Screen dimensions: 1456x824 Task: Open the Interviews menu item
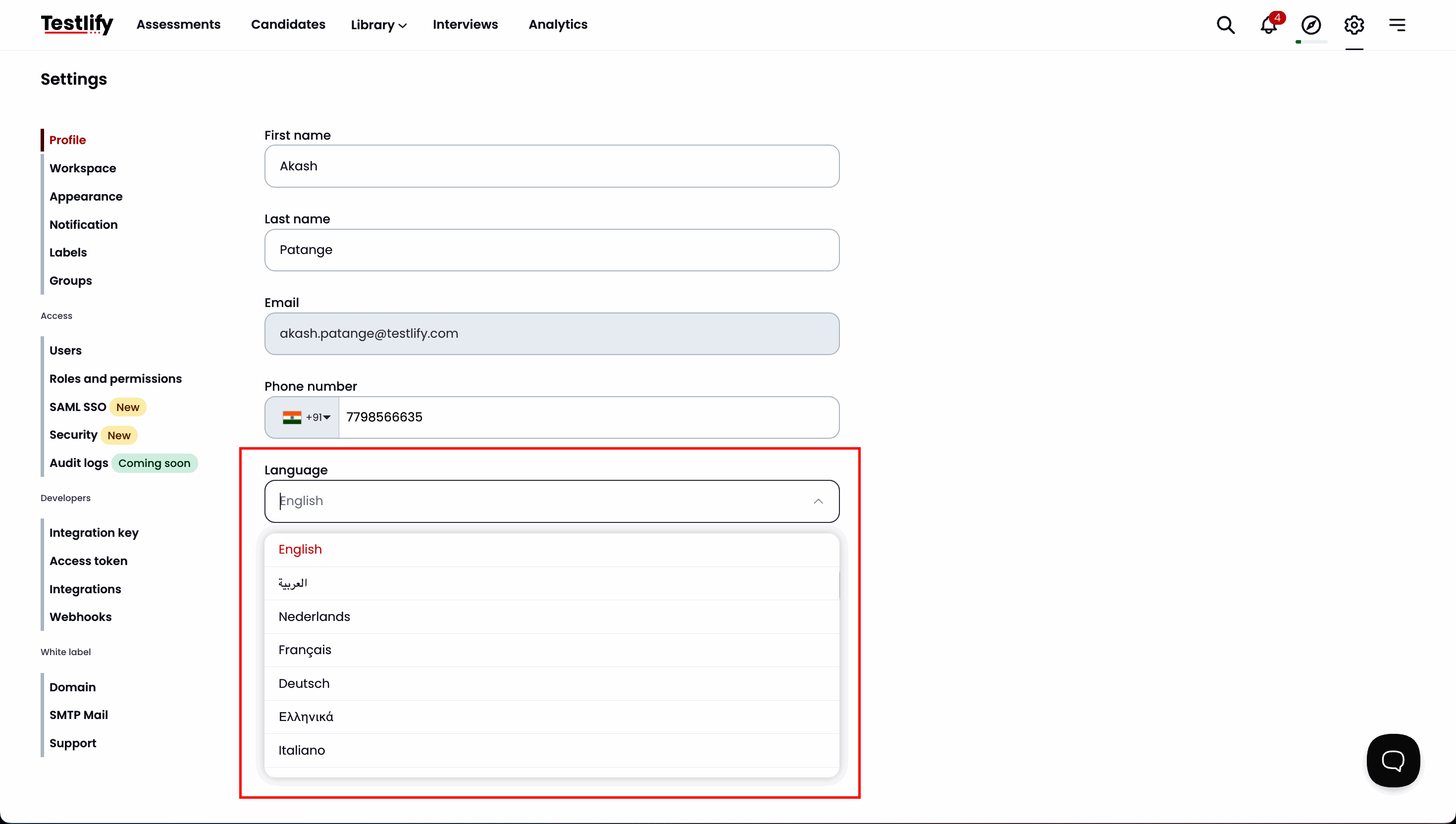pos(465,25)
